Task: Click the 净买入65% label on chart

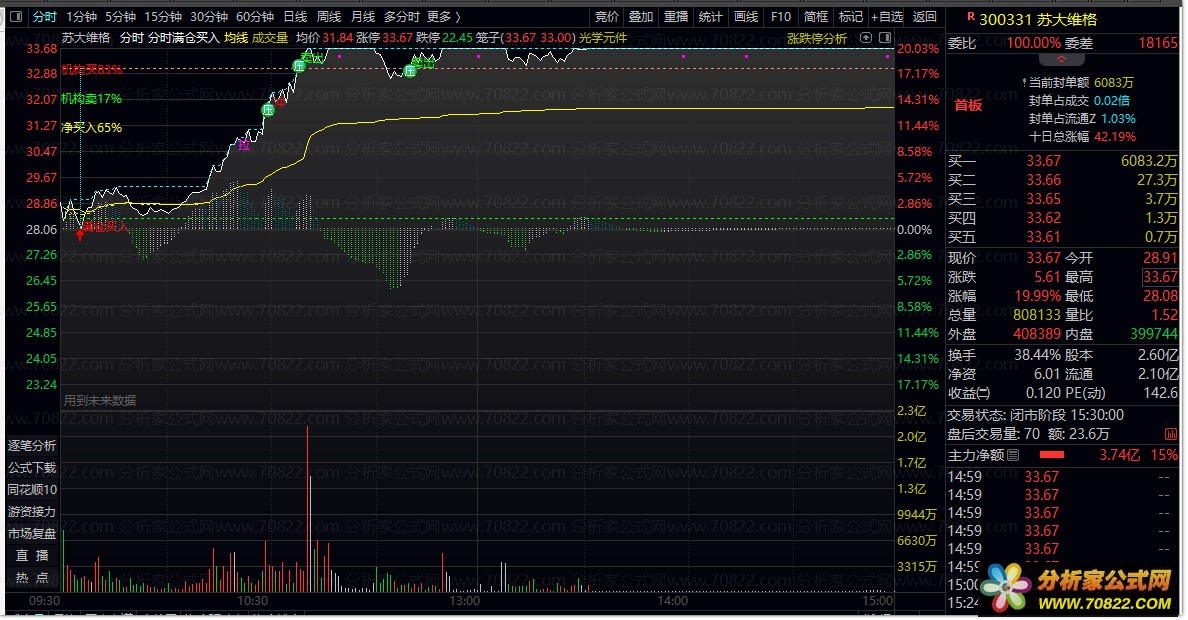Action: (91, 127)
